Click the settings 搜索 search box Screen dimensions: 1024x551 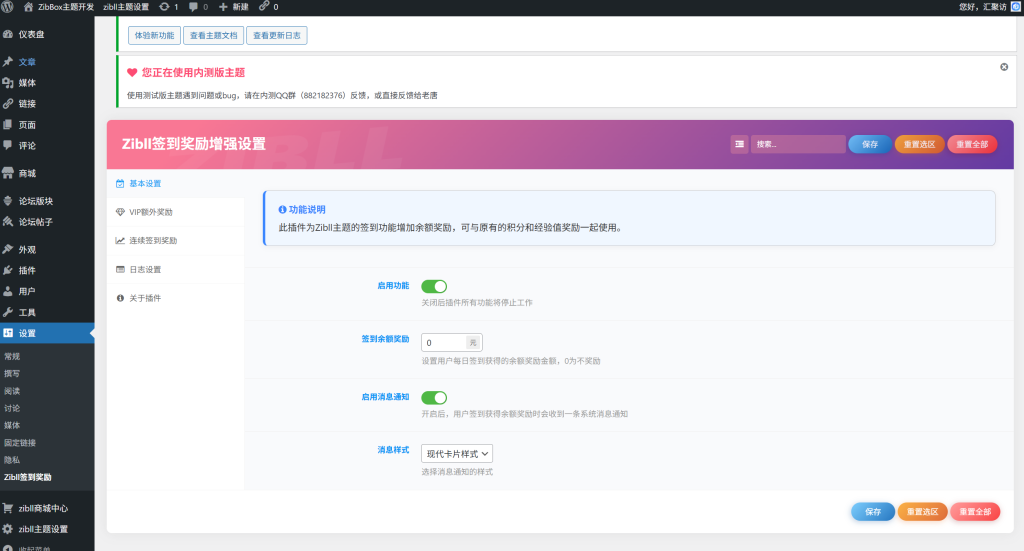pos(797,144)
